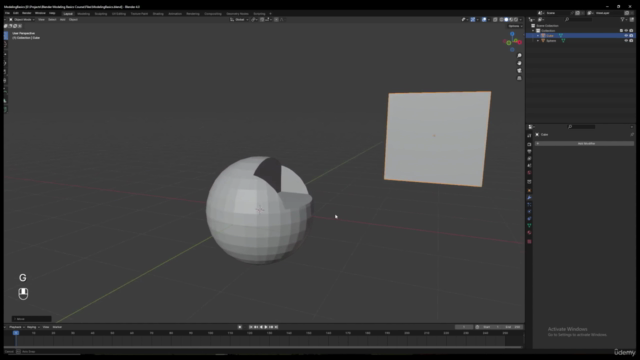This screenshot has width=640, height=360.
Task: Toggle the Collection exclude checkbox in Outliner
Action: tap(621, 31)
